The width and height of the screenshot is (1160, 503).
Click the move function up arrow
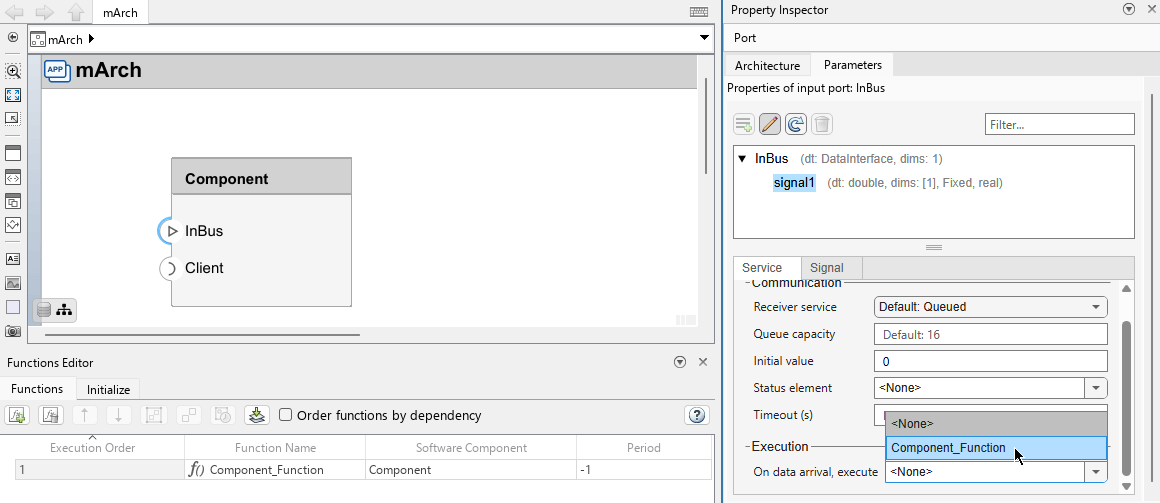point(84,415)
